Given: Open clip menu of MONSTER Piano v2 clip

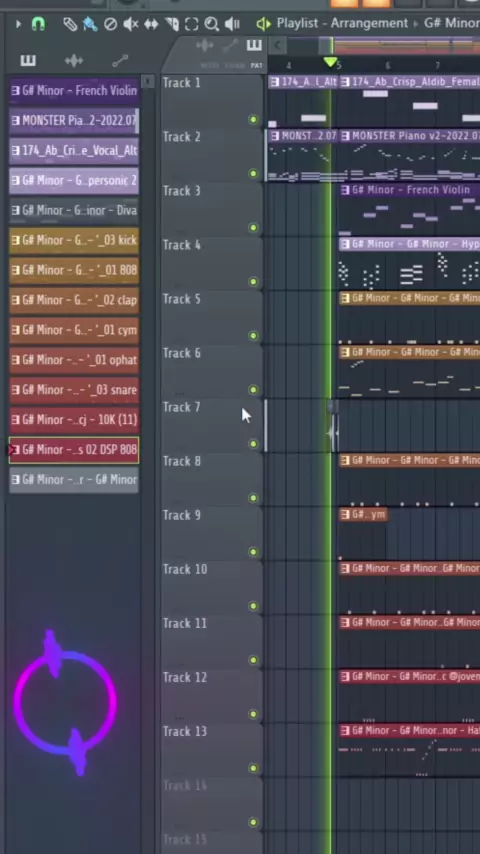Looking at the screenshot, I should tap(345, 136).
